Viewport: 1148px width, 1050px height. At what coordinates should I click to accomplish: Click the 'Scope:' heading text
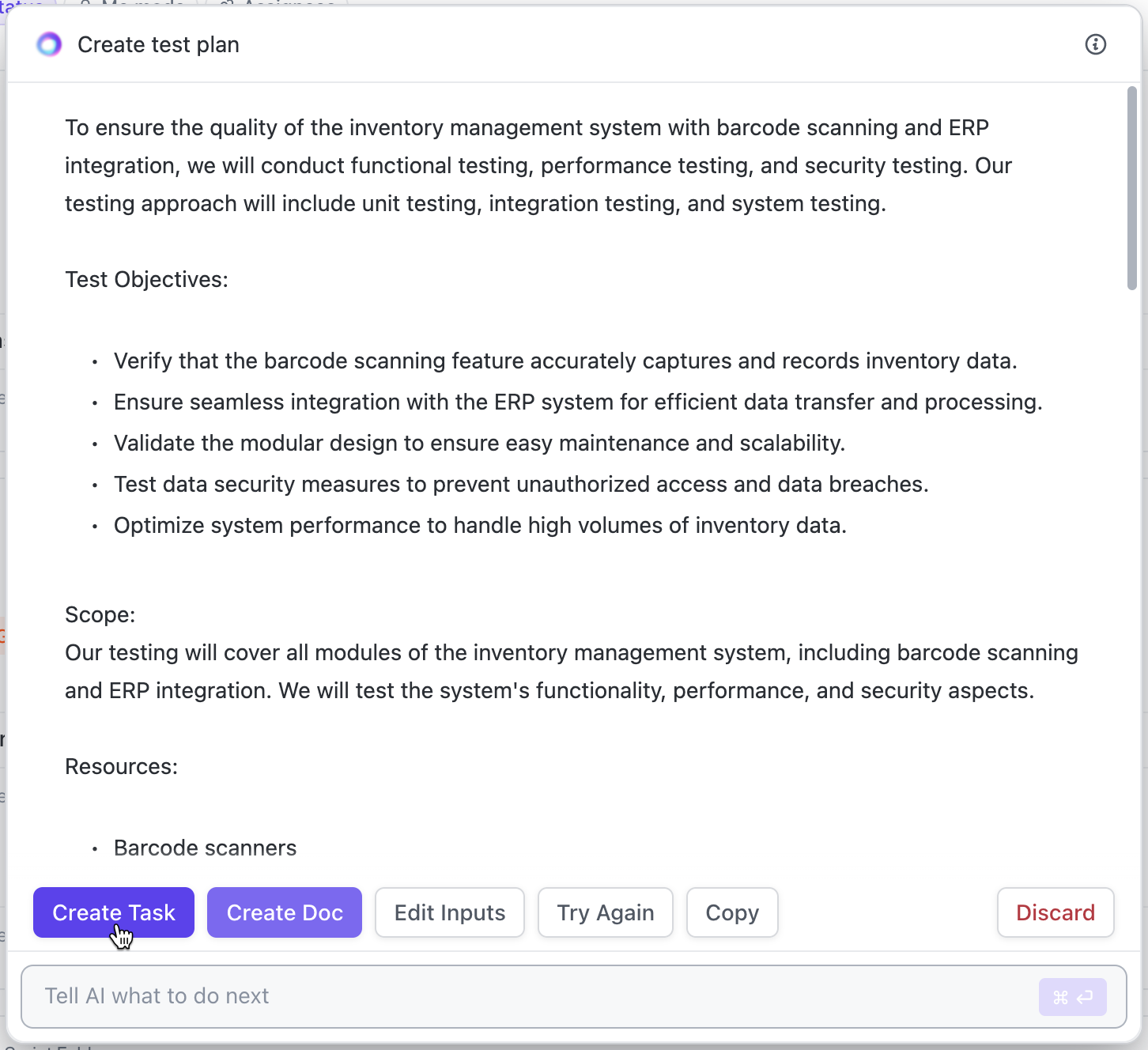click(x=100, y=615)
